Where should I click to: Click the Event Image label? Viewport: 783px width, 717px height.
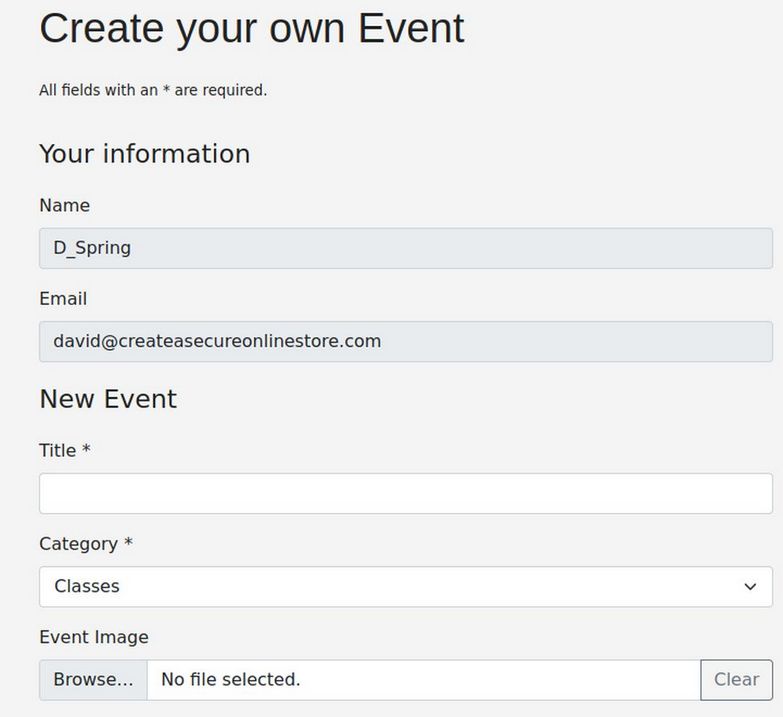(x=93, y=637)
